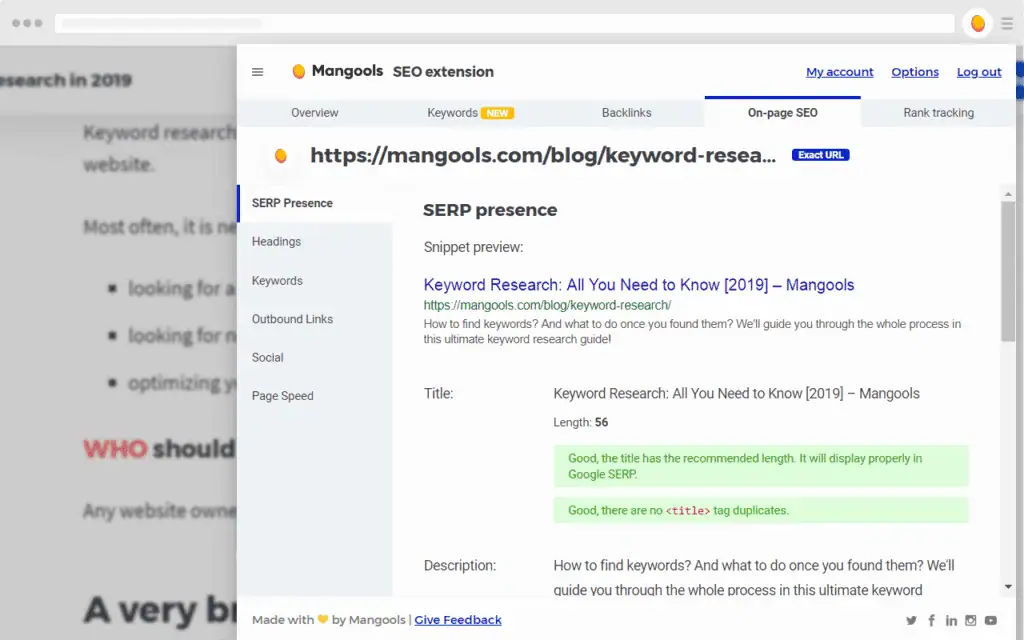The width and height of the screenshot is (1024, 640).
Task: Log out of the Mangools extension
Action: 978,71
